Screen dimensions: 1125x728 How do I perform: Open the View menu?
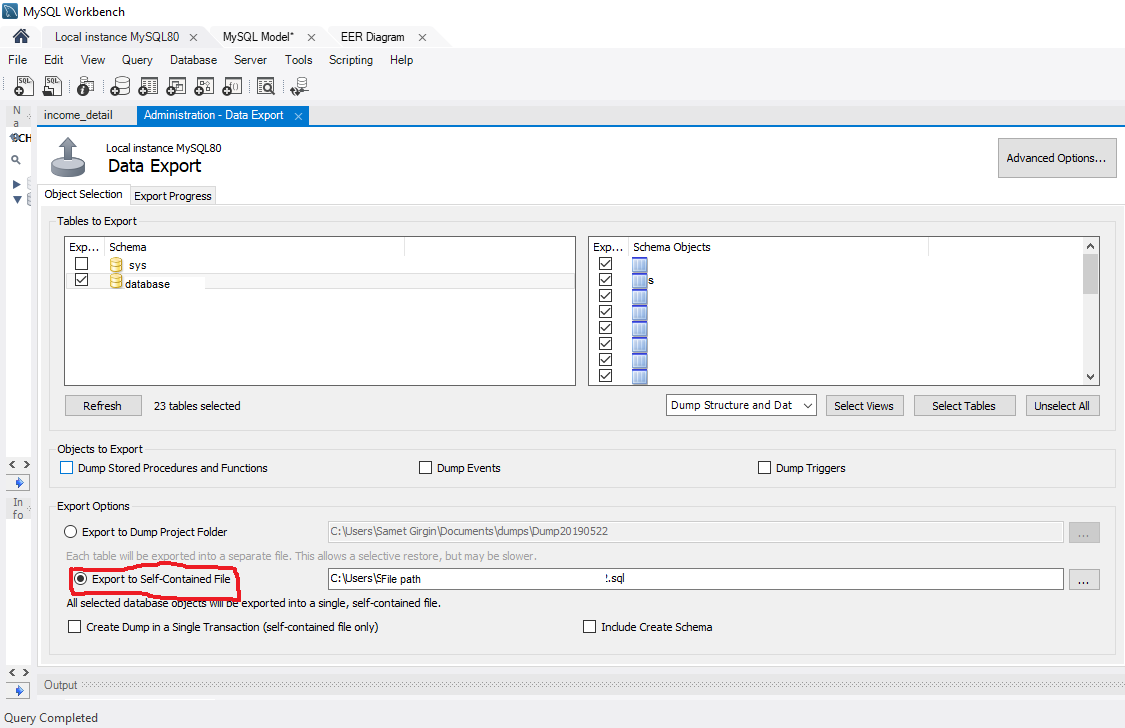93,60
